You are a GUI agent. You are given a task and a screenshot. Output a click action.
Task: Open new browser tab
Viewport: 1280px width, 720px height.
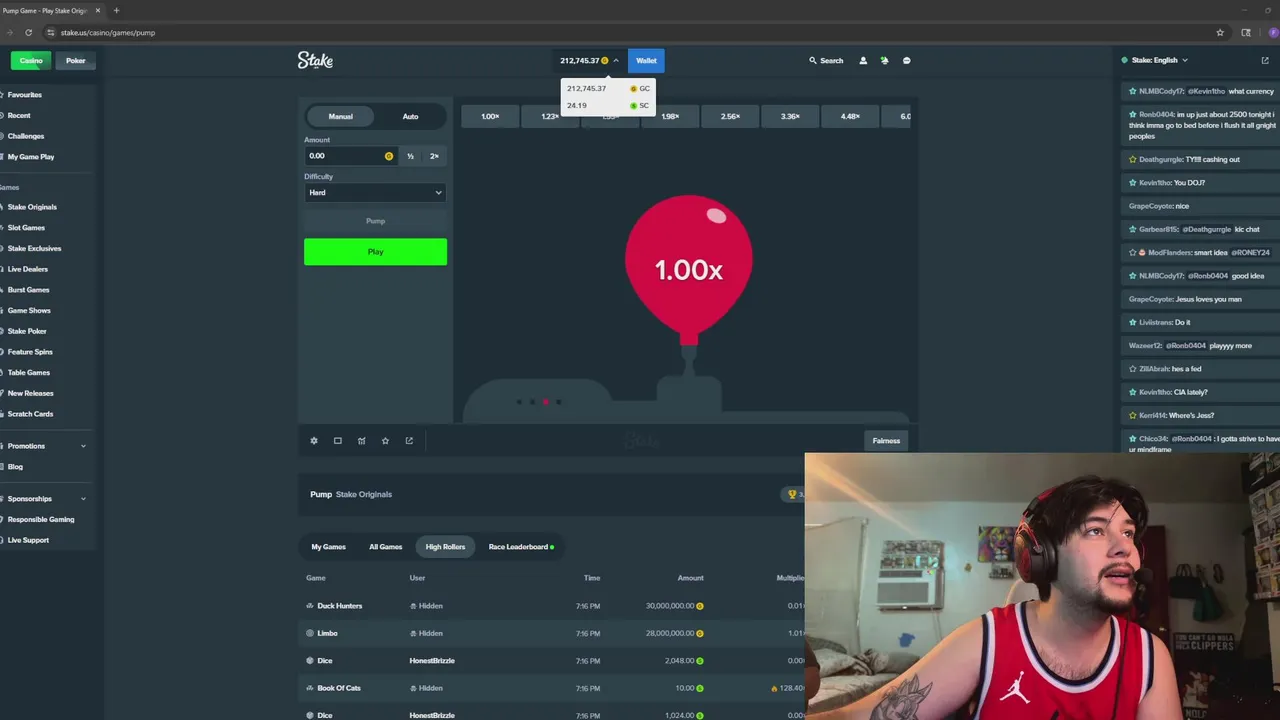pos(116,10)
